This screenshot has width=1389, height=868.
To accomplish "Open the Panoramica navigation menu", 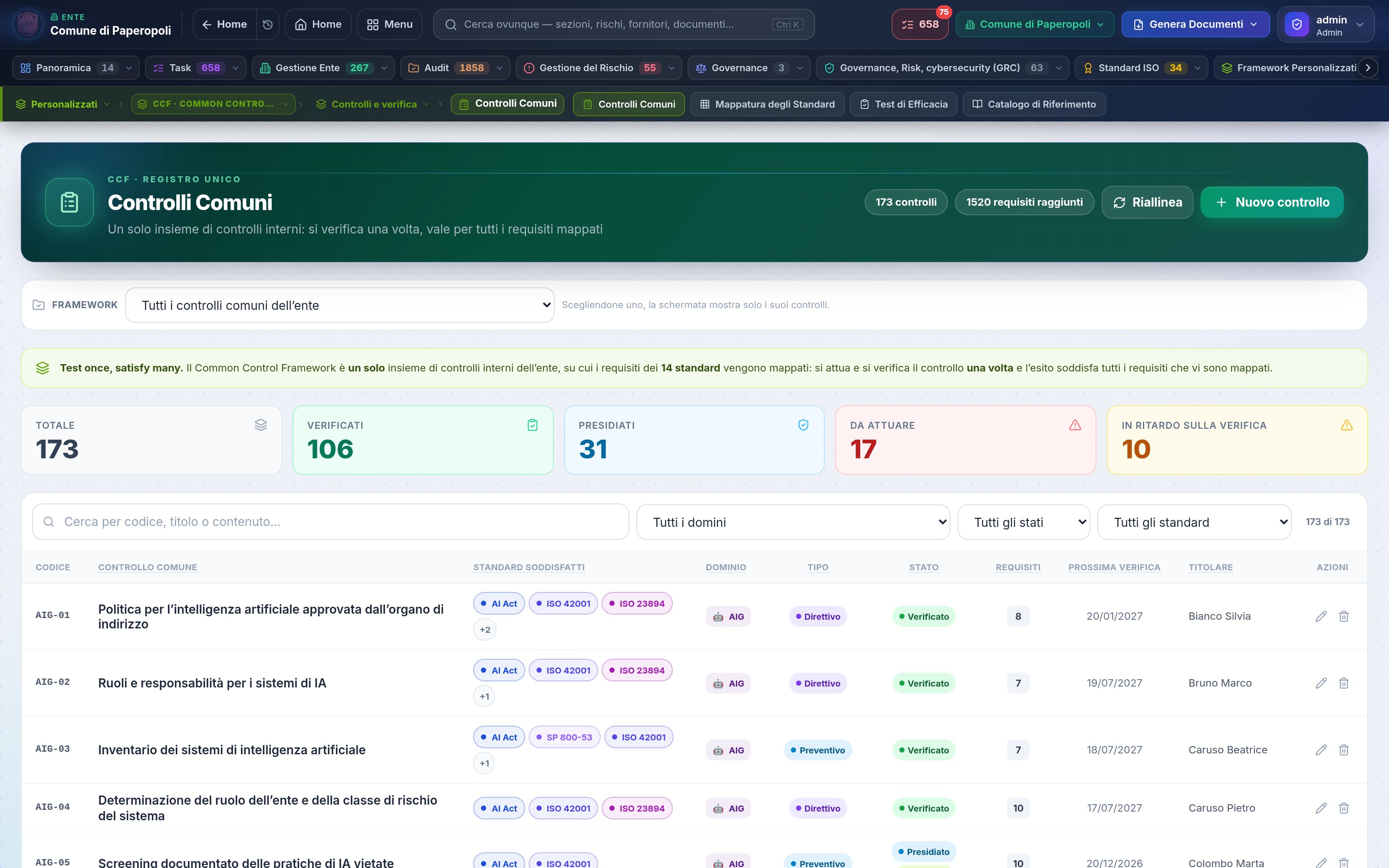I will pyautogui.click(x=76, y=68).
